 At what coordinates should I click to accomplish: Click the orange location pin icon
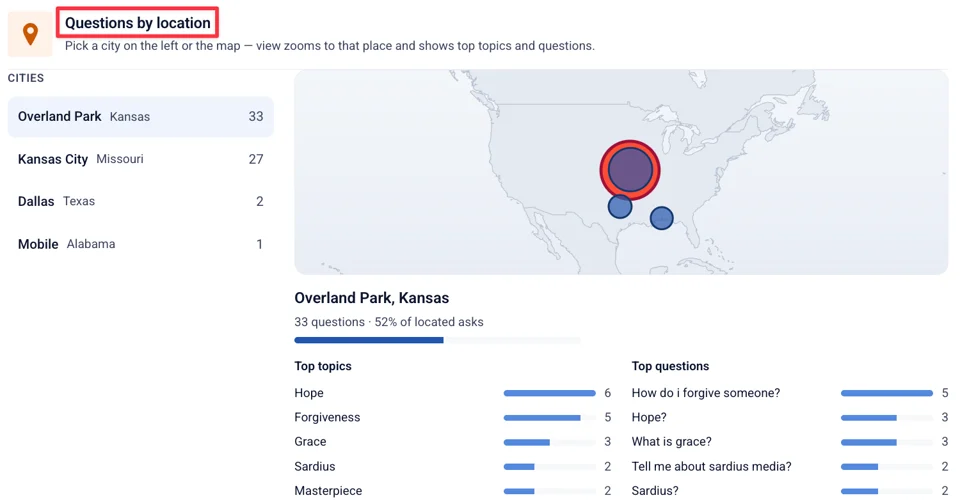pos(30,34)
